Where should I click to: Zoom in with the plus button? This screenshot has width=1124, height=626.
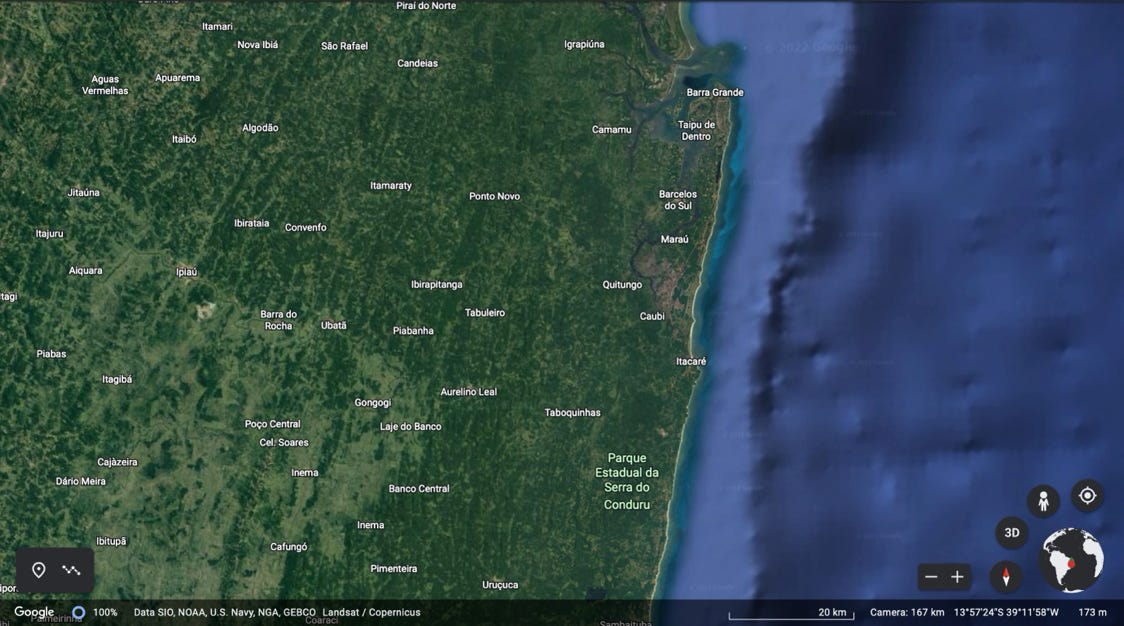(x=957, y=577)
